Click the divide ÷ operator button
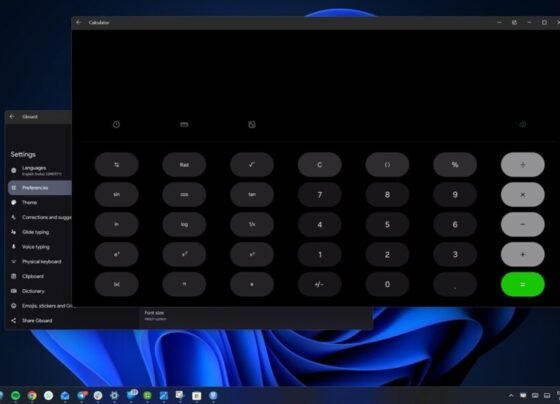 click(x=522, y=165)
